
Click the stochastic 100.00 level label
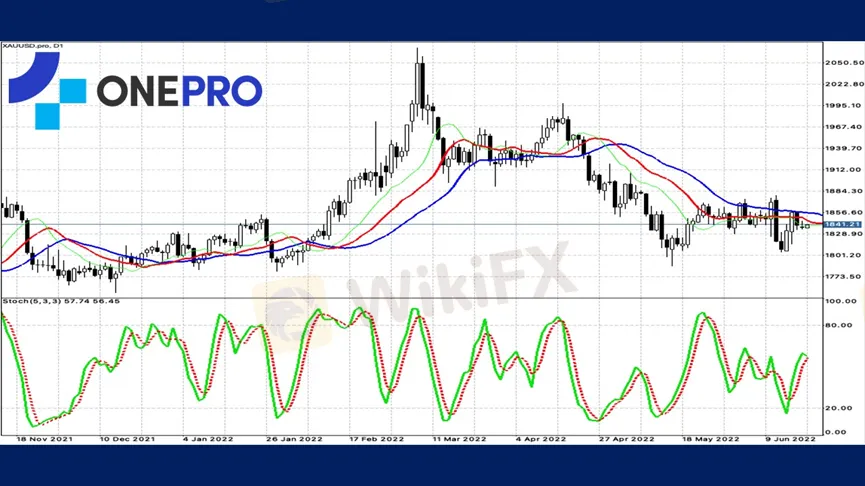[842, 301]
